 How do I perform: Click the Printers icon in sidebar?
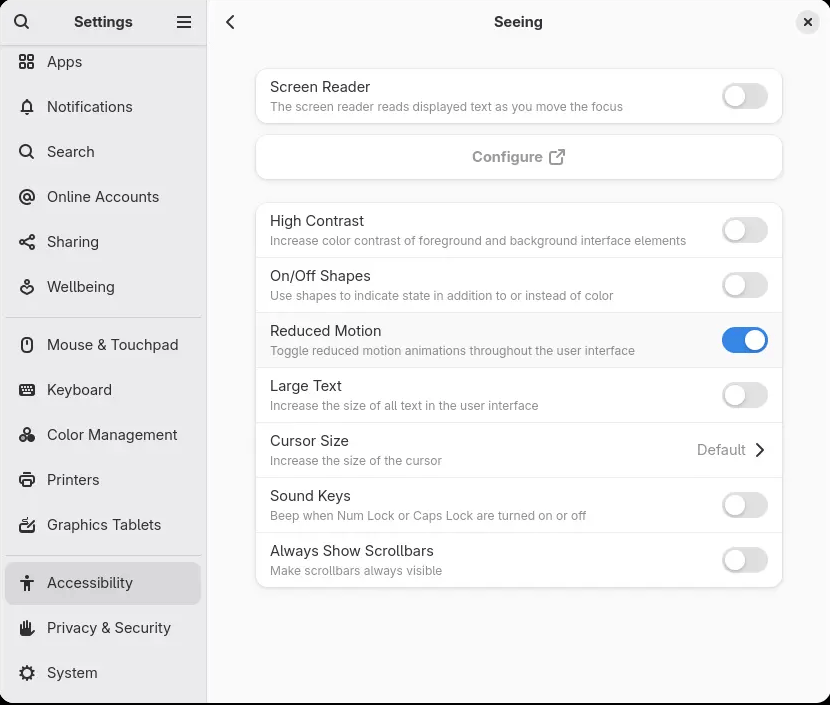(x=27, y=480)
